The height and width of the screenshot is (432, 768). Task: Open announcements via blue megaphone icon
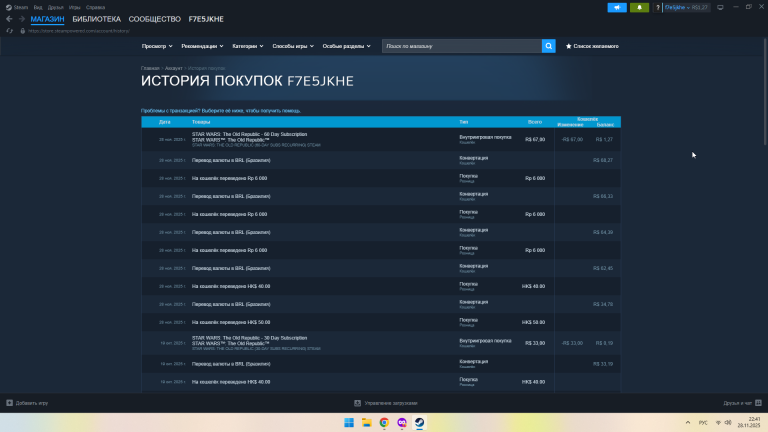(x=617, y=7)
